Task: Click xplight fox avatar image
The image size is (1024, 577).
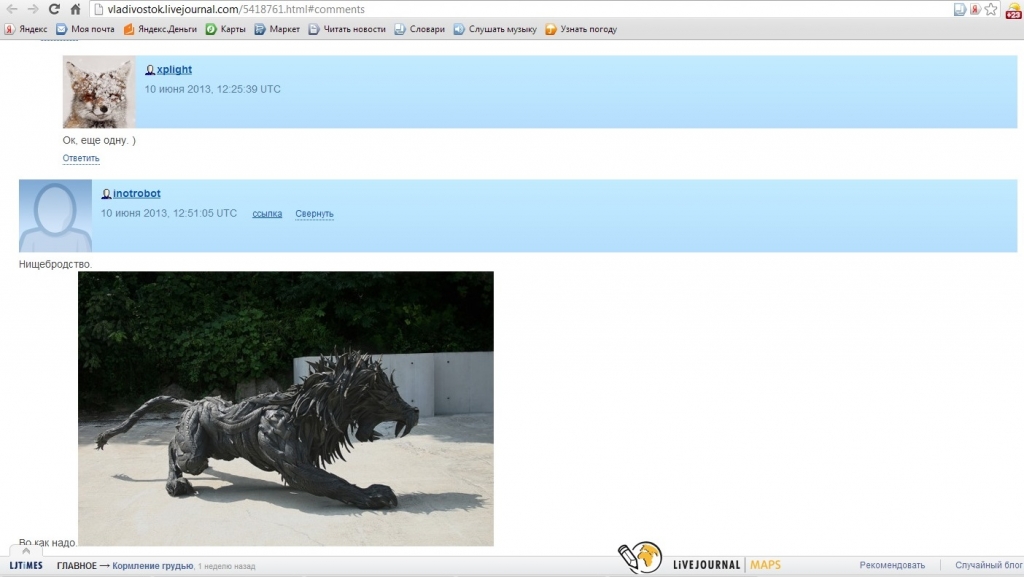Action: click(99, 91)
